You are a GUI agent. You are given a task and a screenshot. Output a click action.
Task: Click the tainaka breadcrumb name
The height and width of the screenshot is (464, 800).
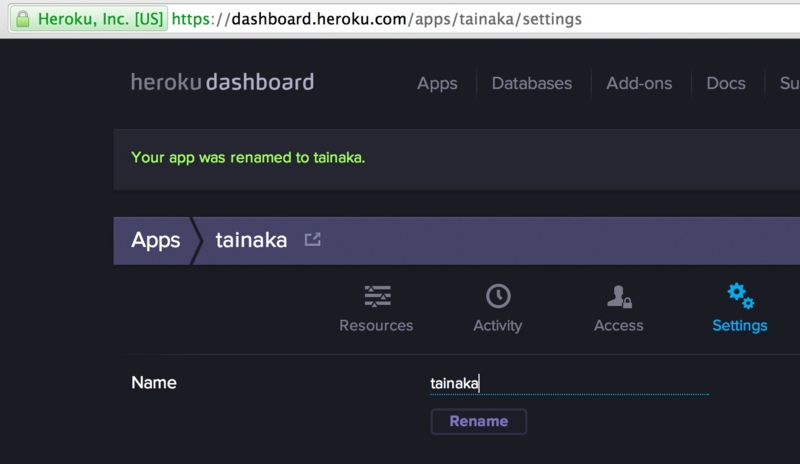pos(251,240)
